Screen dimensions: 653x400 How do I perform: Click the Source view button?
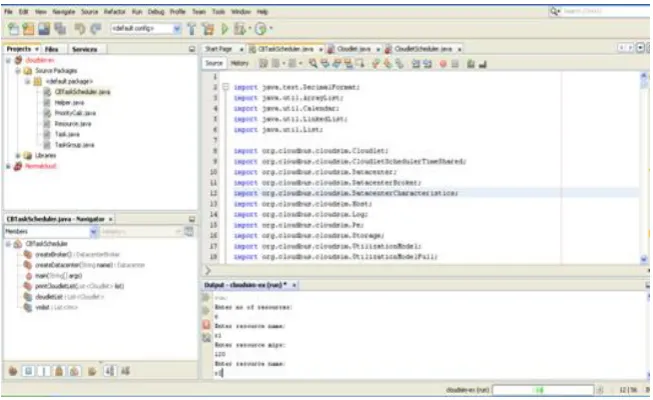(x=214, y=63)
